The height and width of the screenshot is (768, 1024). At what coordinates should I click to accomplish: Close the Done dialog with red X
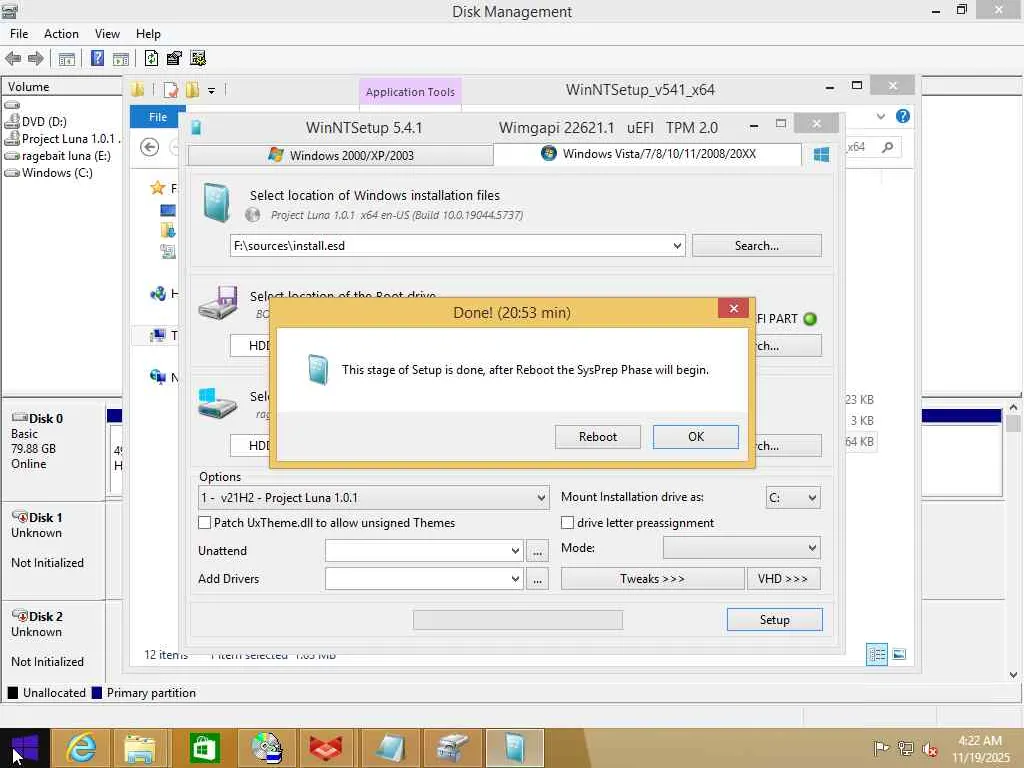pos(733,308)
